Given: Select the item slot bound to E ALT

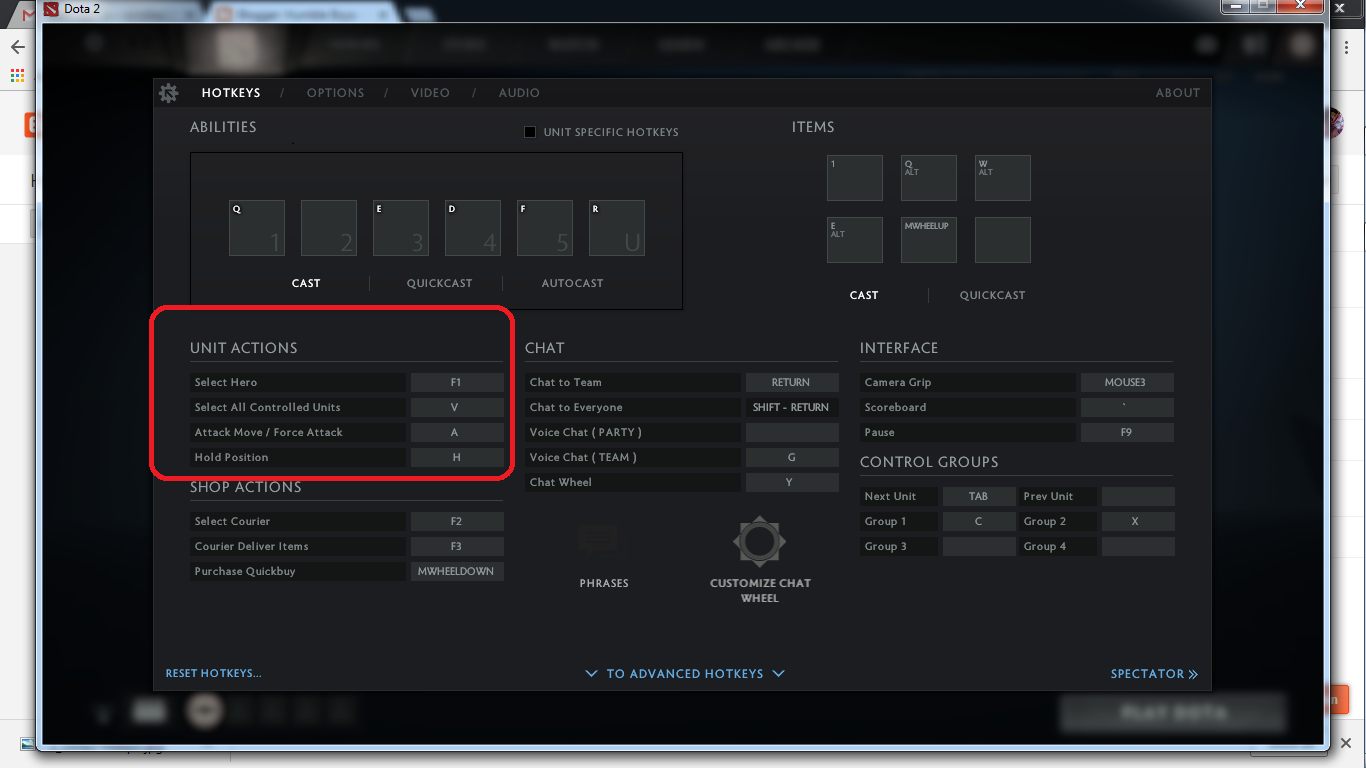Looking at the screenshot, I should [855, 240].
